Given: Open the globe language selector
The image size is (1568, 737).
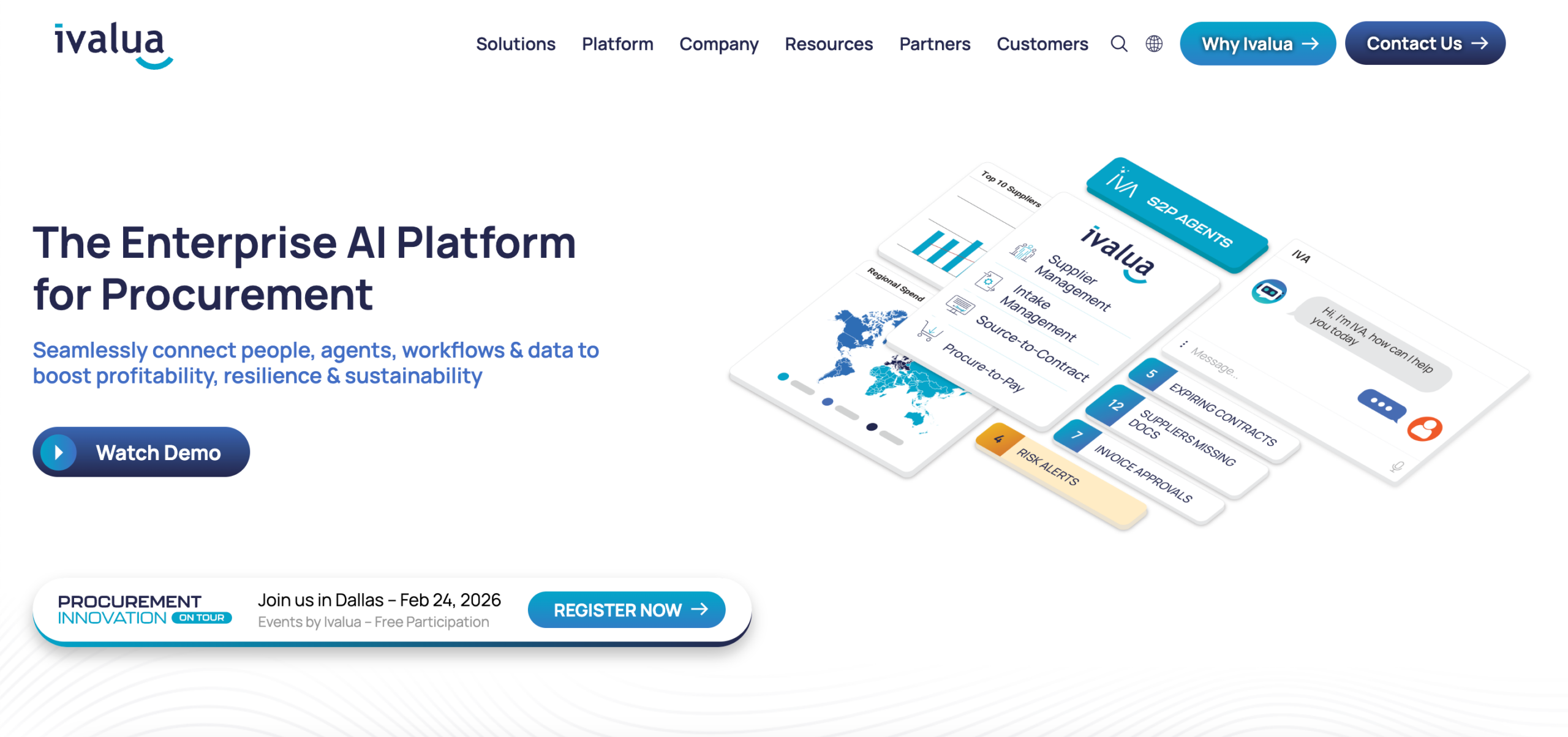Looking at the screenshot, I should click(x=1154, y=43).
